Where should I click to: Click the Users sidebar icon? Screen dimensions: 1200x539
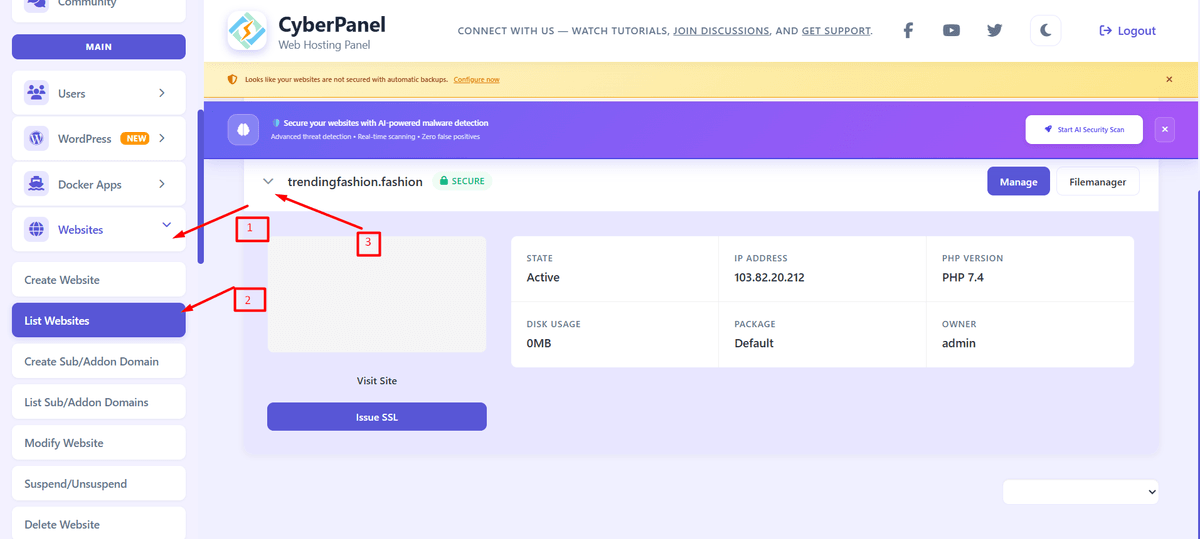pos(37,93)
